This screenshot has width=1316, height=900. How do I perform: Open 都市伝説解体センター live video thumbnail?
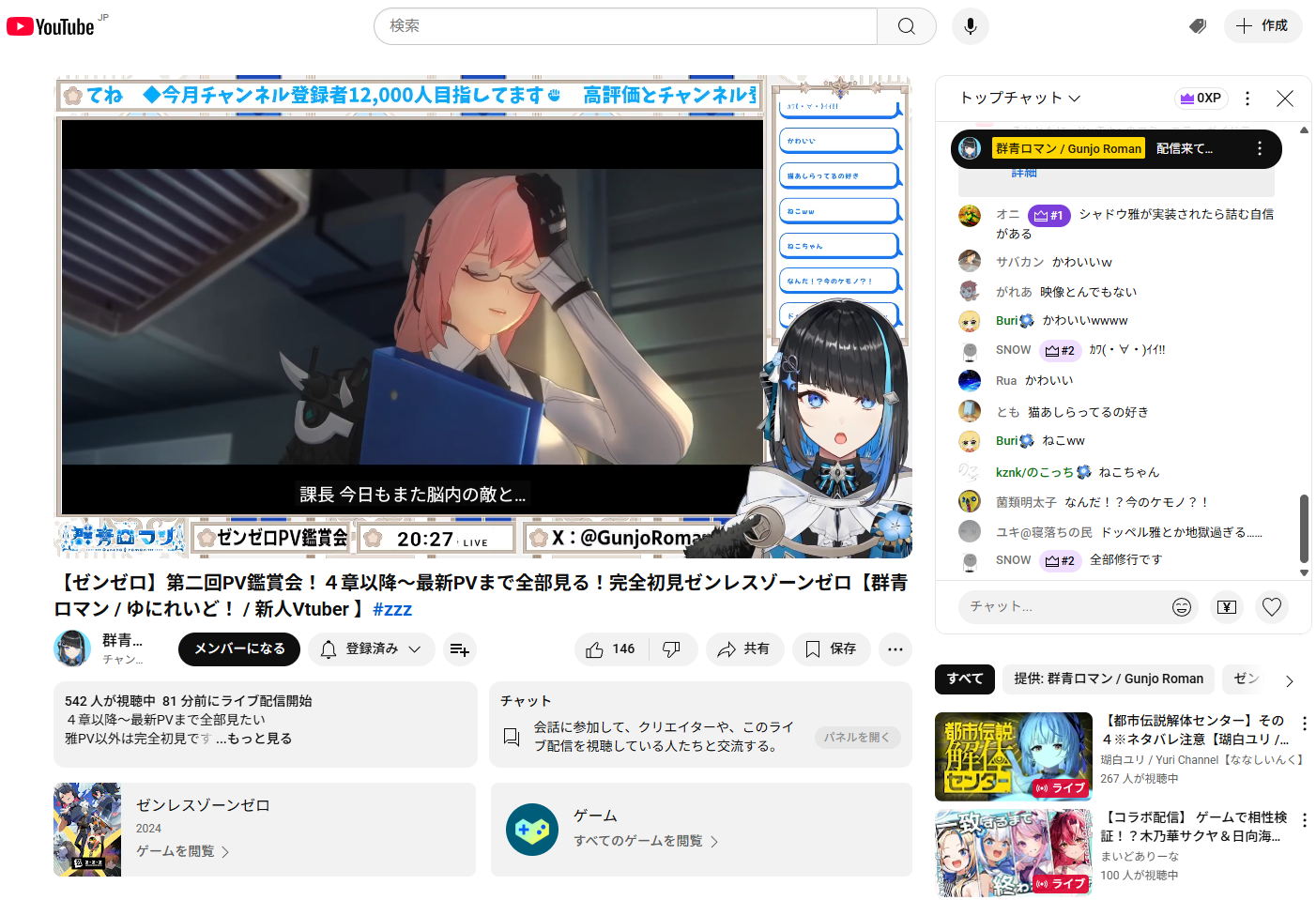pyautogui.click(x=1014, y=756)
